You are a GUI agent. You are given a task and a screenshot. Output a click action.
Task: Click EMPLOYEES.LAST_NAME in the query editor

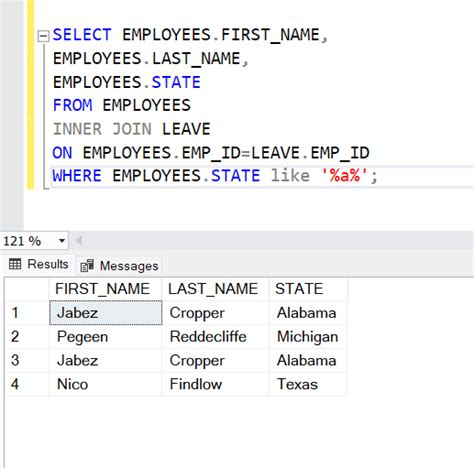(x=147, y=59)
